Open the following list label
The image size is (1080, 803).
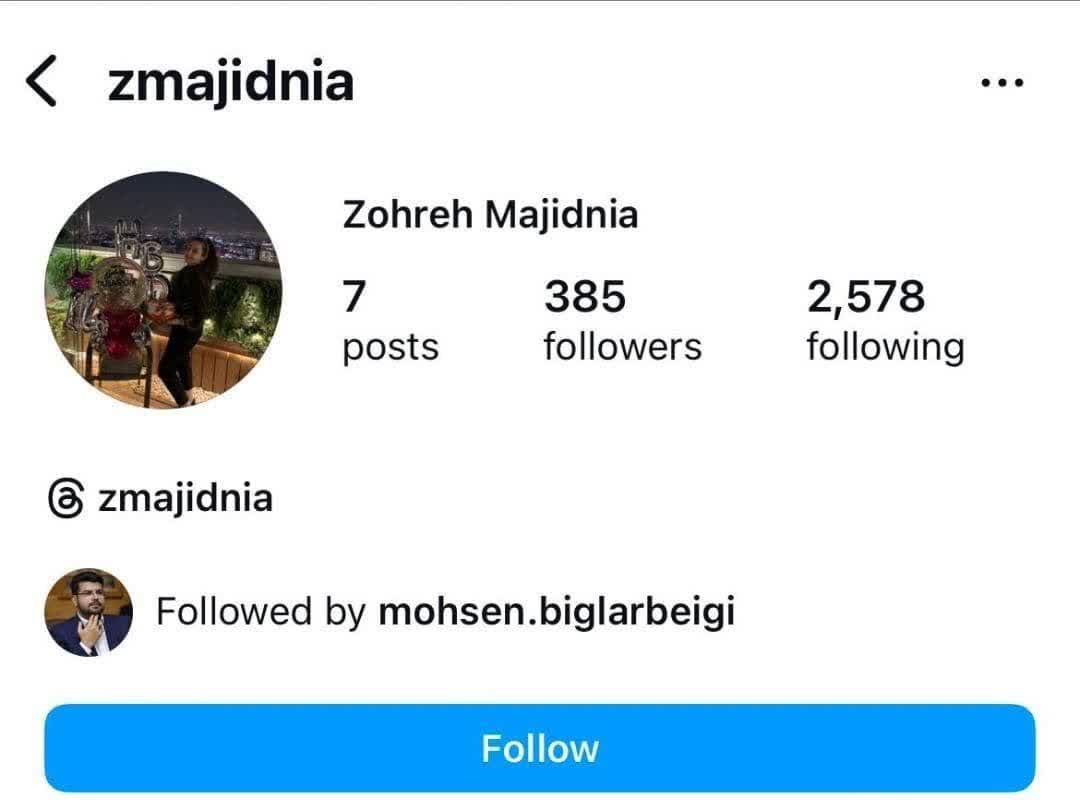pyautogui.click(x=885, y=348)
